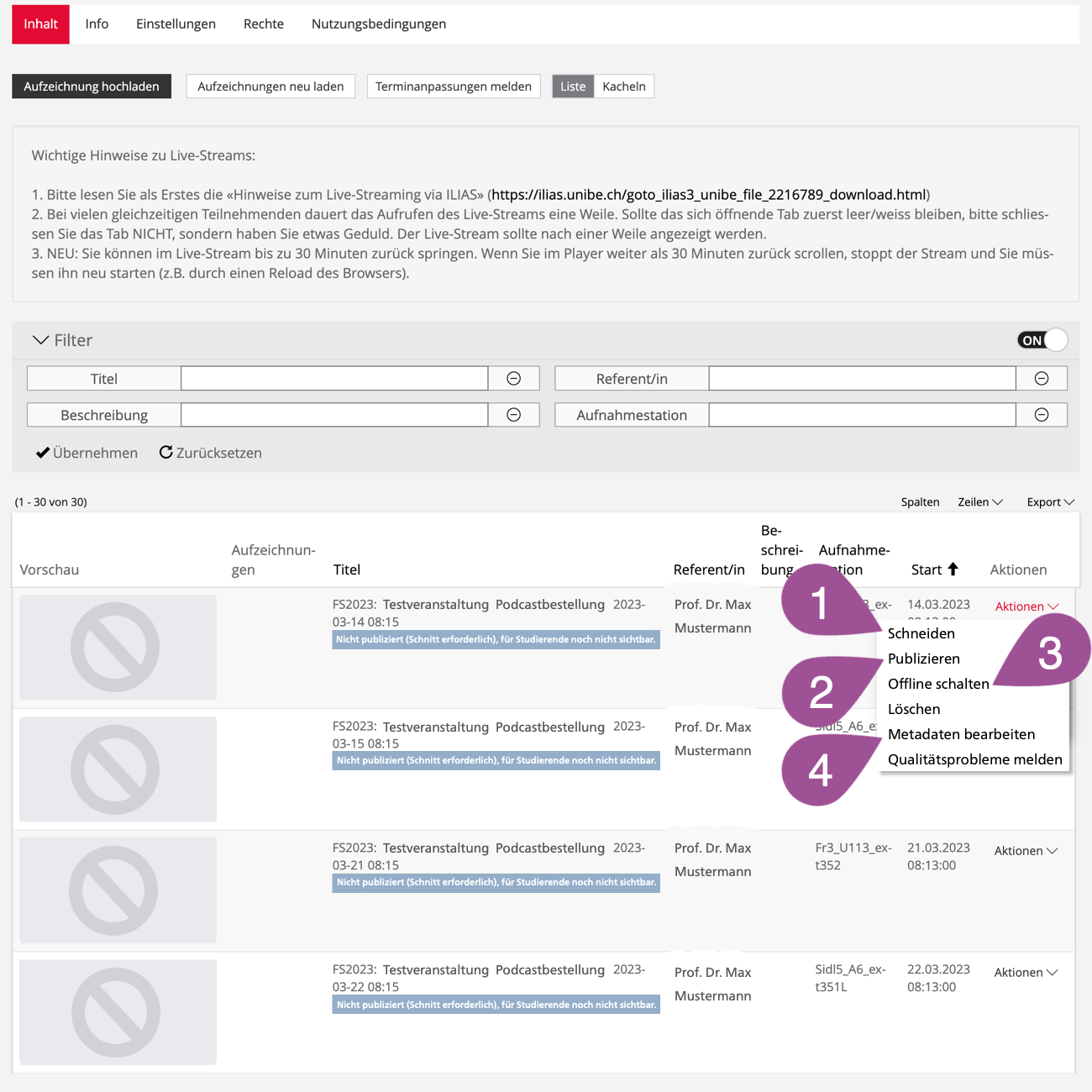This screenshot has width=1092, height=1092.
Task: Open the Einstellungen tab
Action: 176,24
